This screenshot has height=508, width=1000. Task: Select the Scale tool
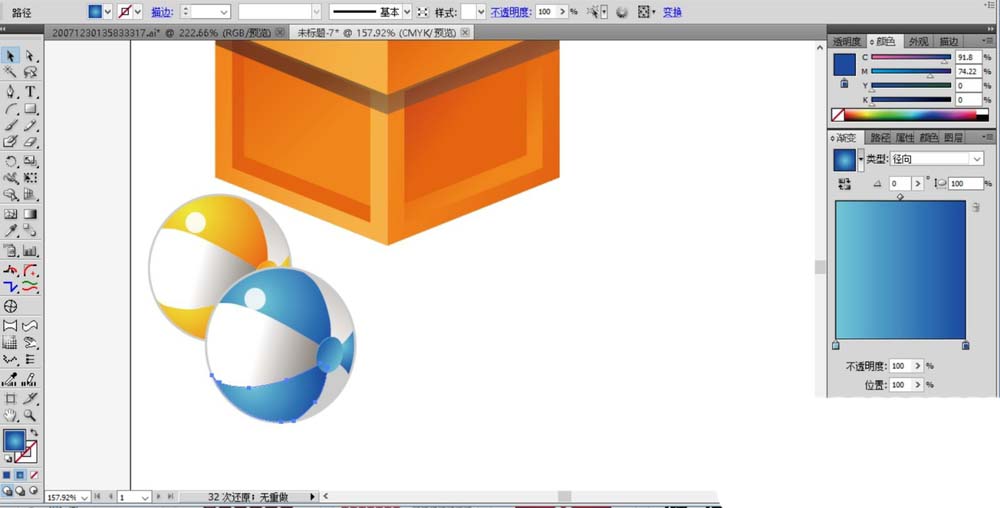(30, 161)
